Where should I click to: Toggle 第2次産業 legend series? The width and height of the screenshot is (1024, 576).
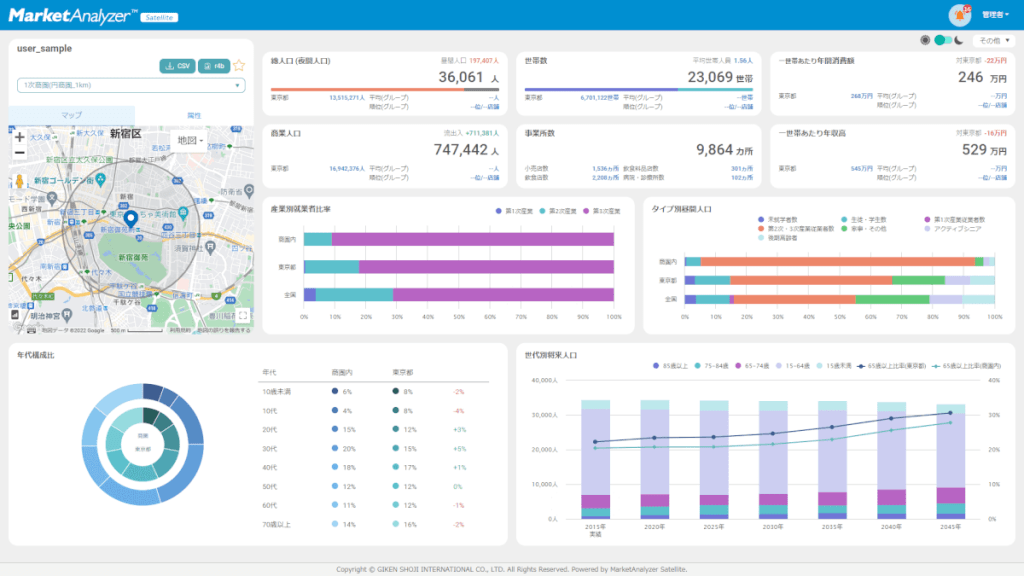click(558, 211)
